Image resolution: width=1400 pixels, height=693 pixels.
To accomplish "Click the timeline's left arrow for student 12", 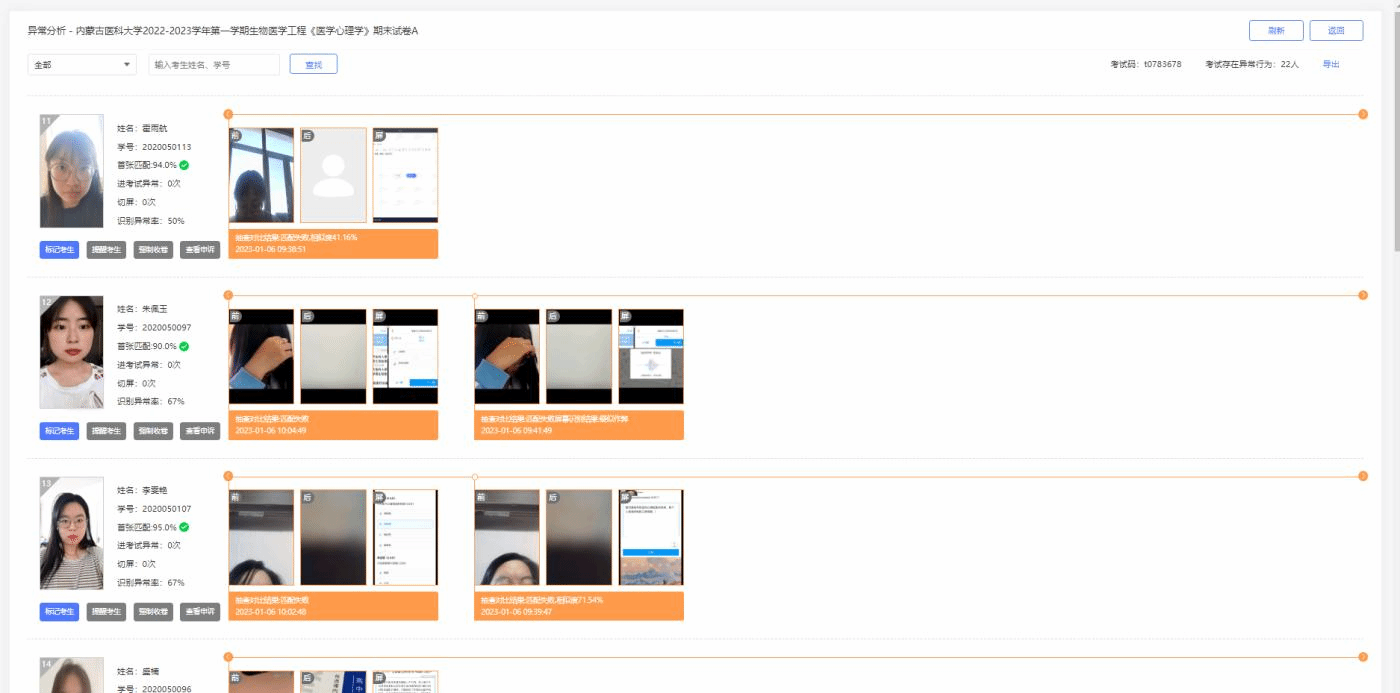I will (228, 295).
